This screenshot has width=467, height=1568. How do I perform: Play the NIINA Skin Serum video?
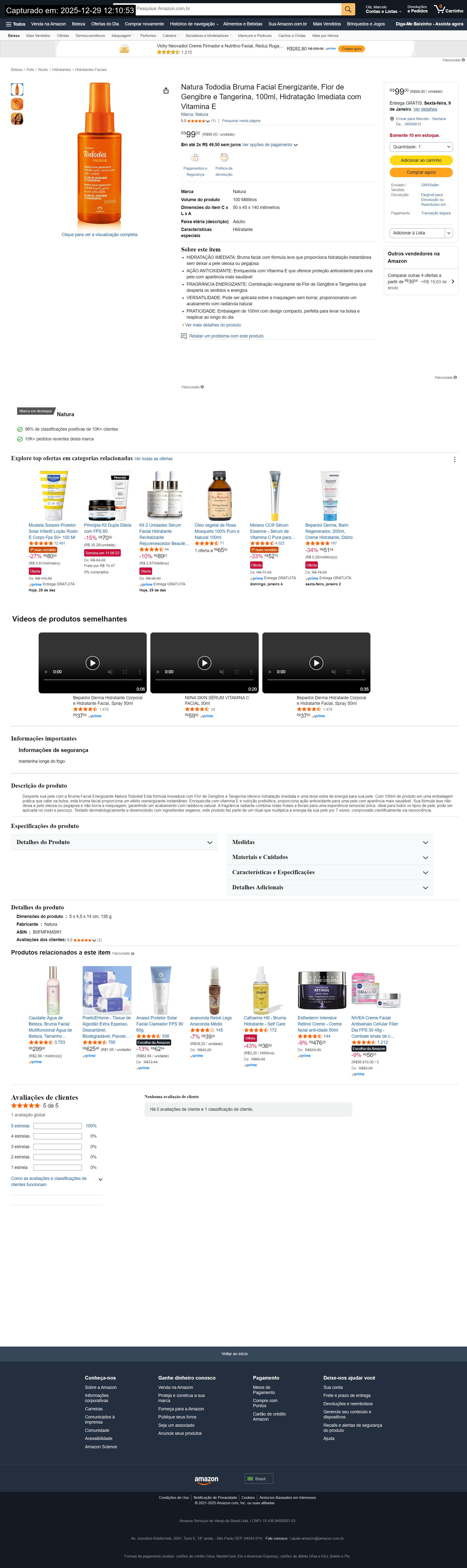tap(205, 663)
